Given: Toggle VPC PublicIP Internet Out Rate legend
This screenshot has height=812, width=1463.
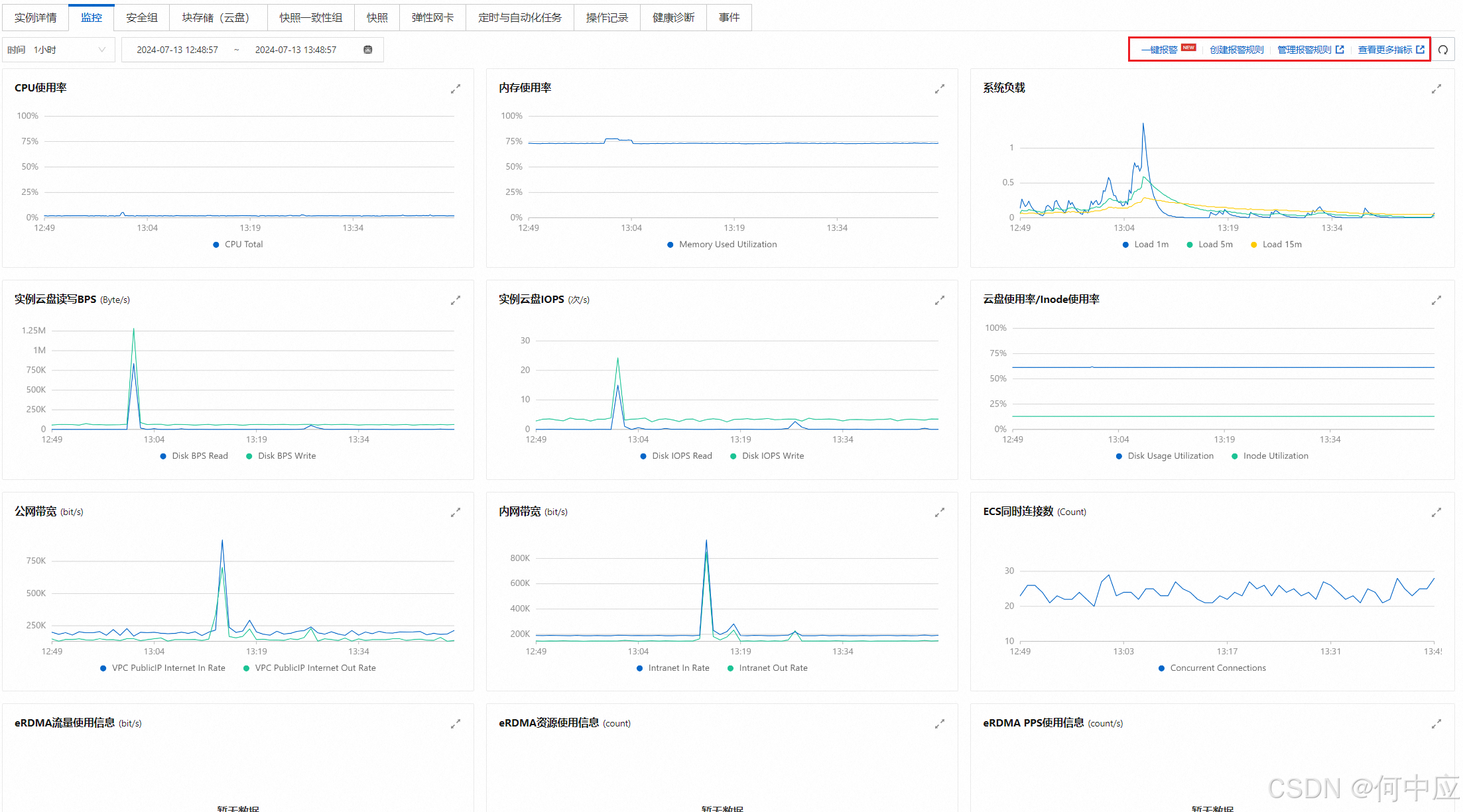Looking at the screenshot, I should point(309,668).
